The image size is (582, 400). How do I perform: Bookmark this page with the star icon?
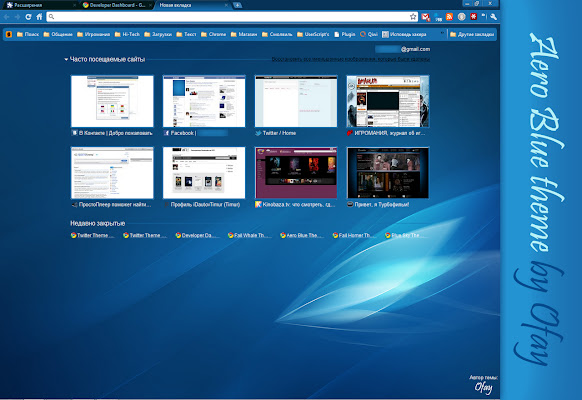click(413, 17)
